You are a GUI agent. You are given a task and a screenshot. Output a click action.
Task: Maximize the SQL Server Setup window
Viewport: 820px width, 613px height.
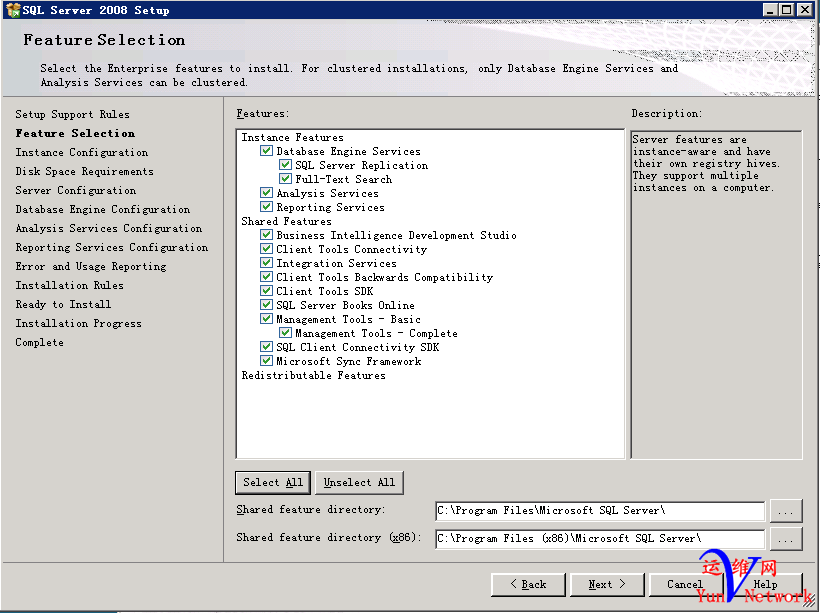coord(787,10)
